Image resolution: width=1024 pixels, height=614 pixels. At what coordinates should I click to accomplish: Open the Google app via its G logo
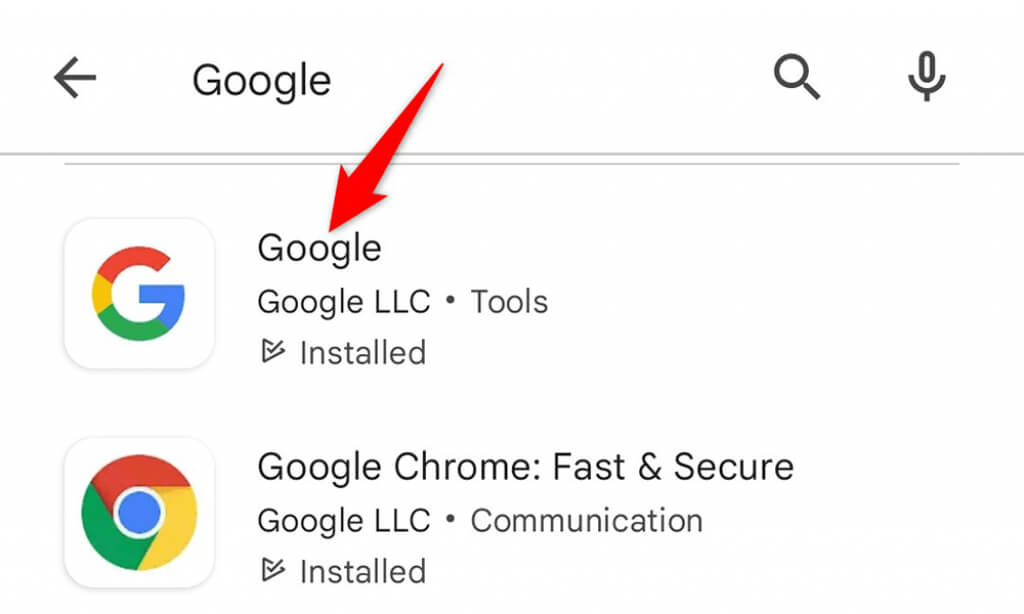coord(139,294)
